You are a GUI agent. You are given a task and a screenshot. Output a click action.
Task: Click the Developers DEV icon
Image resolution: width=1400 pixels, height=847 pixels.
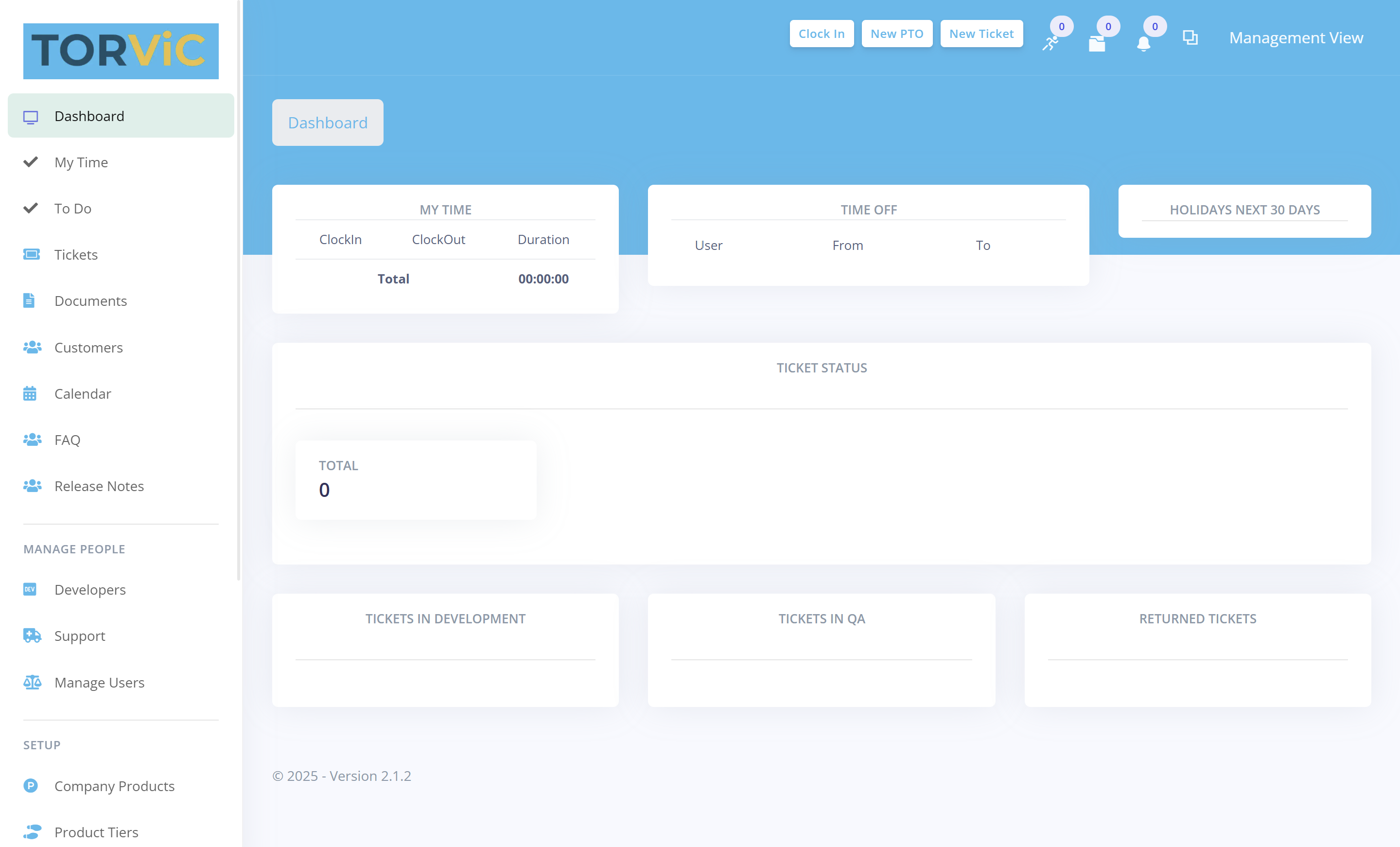[30, 589]
